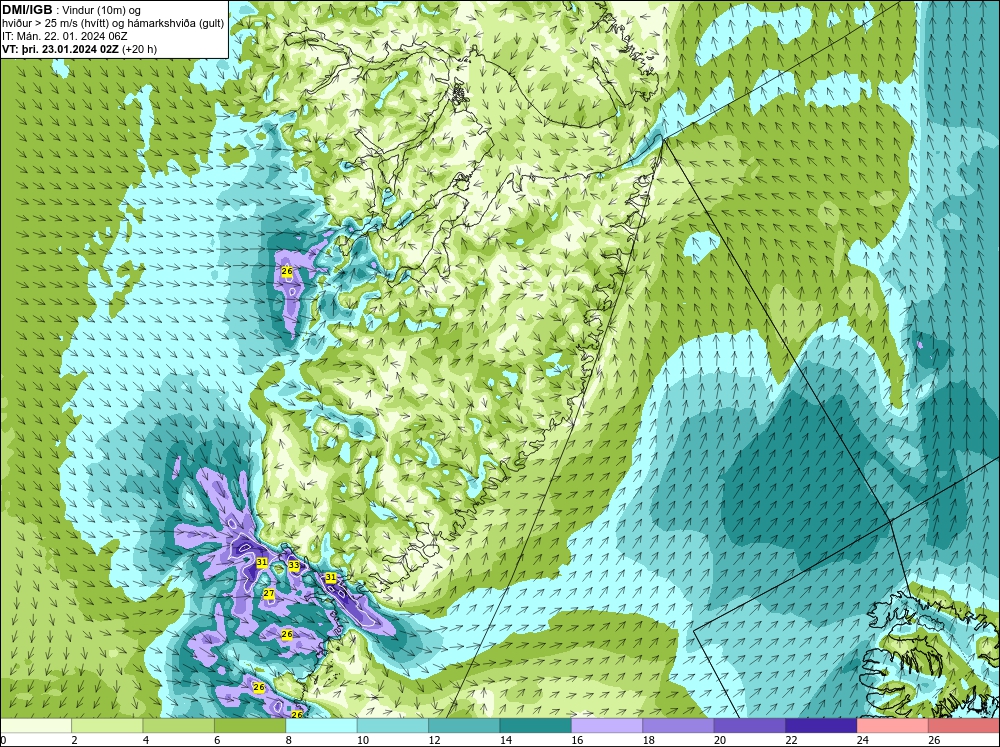This screenshot has width=1000, height=747.
Task: Click the text 'hviður > 25 m/s (hvítt) og hámarkshviða (gult)'
Action: click(113, 23)
